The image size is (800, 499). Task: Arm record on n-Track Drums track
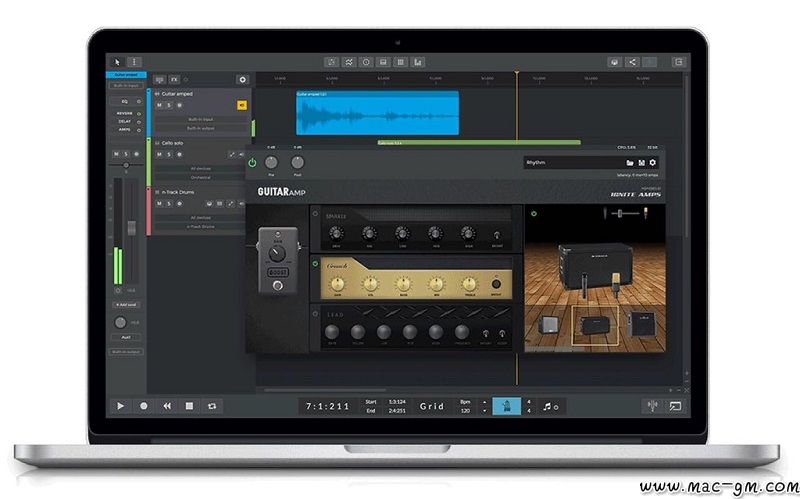[179, 204]
